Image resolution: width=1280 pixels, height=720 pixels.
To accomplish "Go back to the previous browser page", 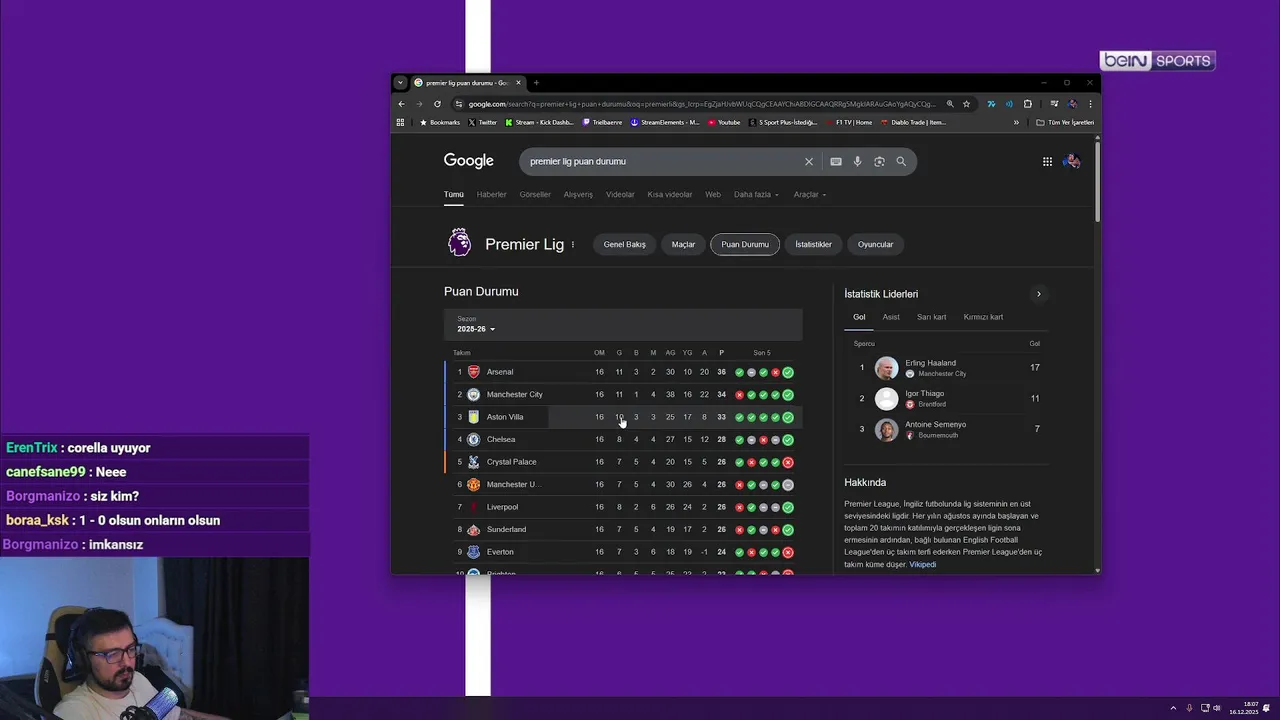I will click(402, 104).
